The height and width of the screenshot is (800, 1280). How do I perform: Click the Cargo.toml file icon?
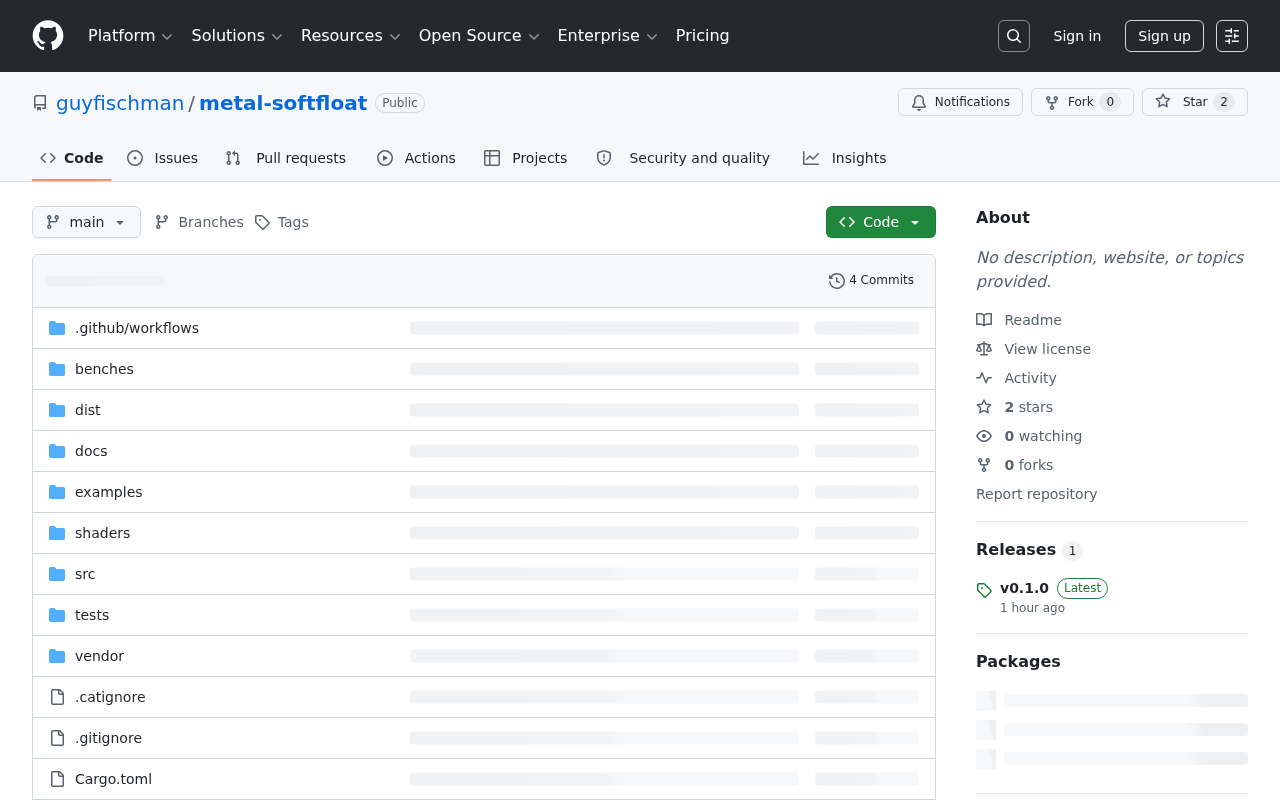pos(57,779)
